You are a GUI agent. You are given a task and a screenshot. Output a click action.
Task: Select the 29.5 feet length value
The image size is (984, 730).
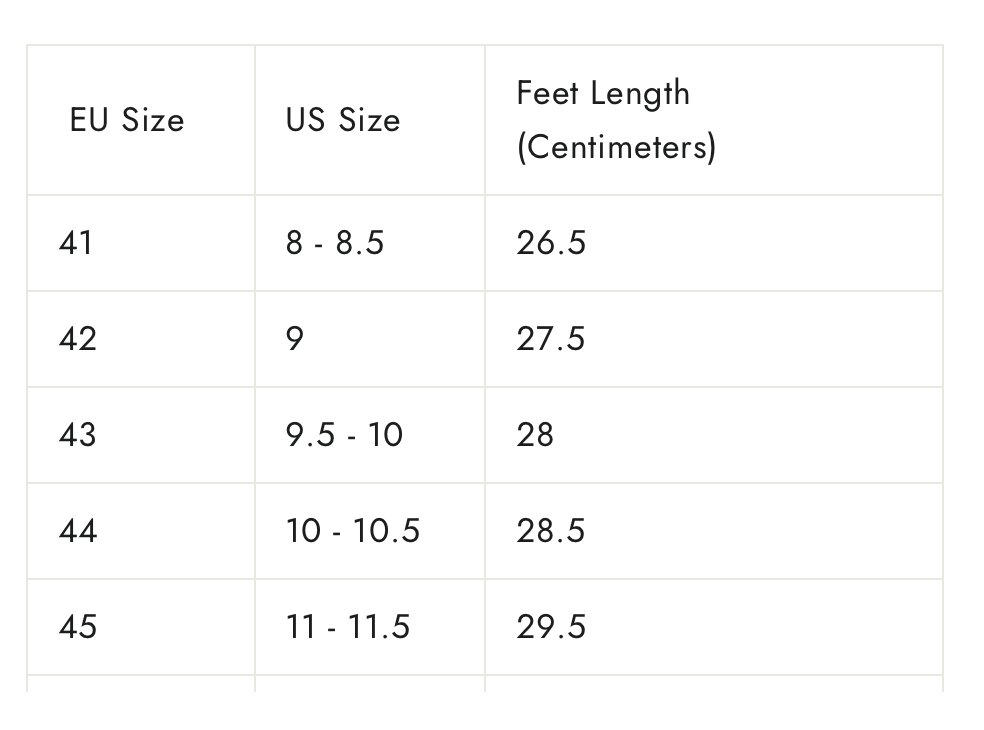(x=551, y=627)
